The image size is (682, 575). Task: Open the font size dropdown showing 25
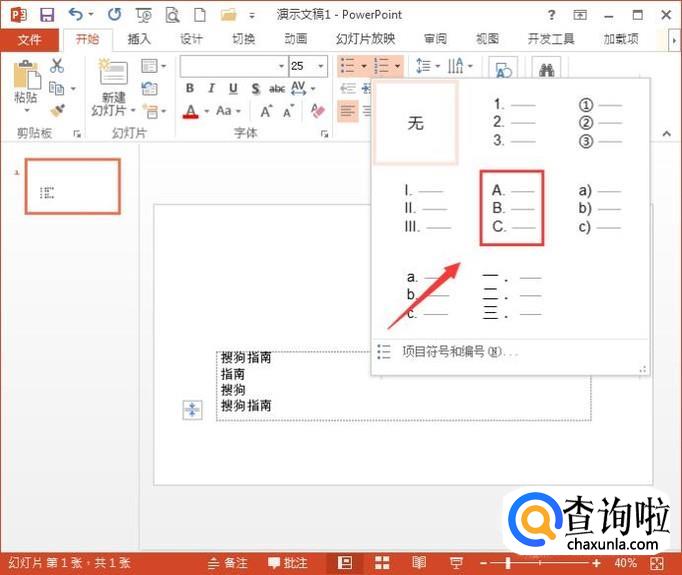320,66
